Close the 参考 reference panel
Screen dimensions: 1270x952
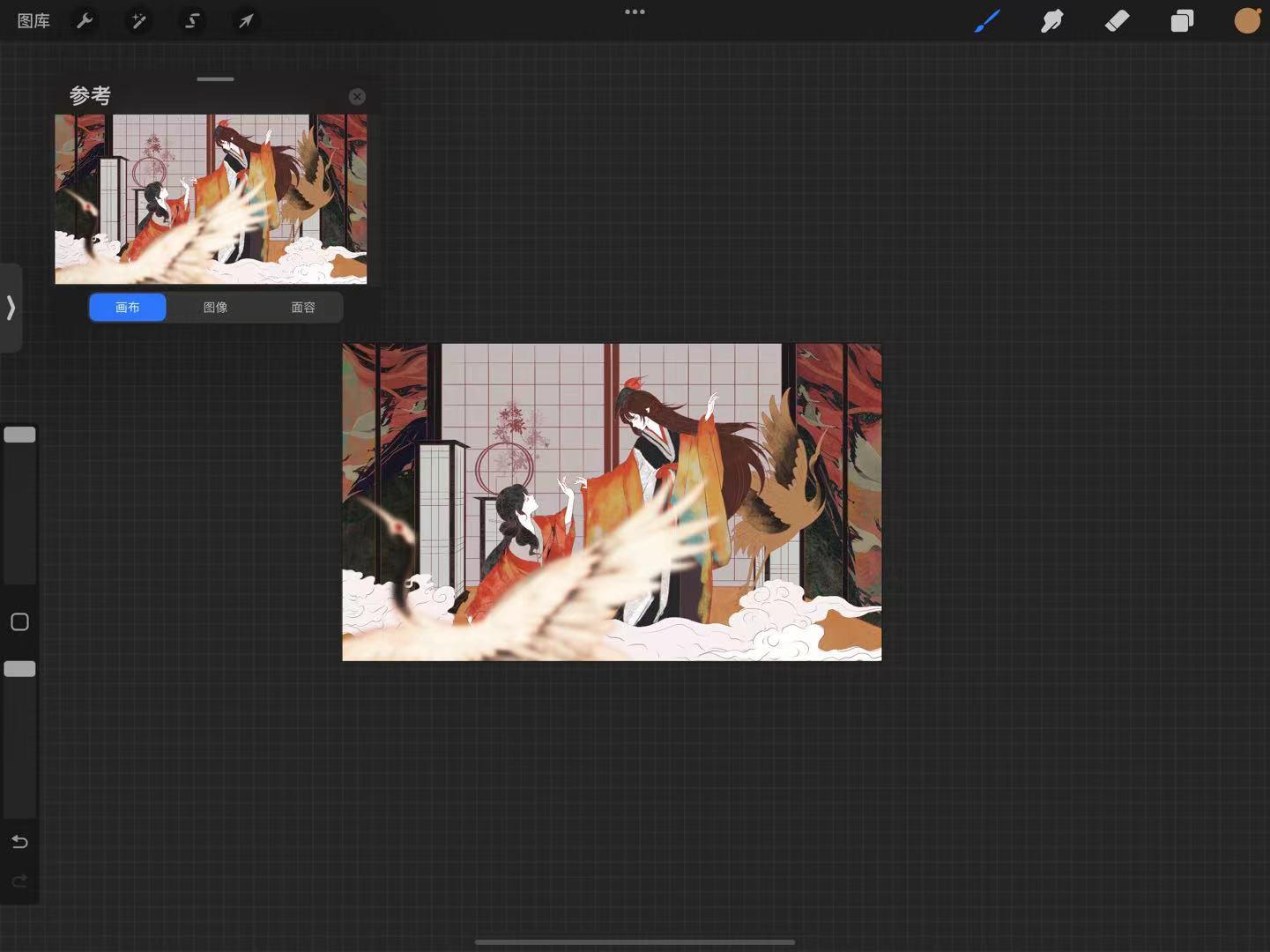(357, 96)
